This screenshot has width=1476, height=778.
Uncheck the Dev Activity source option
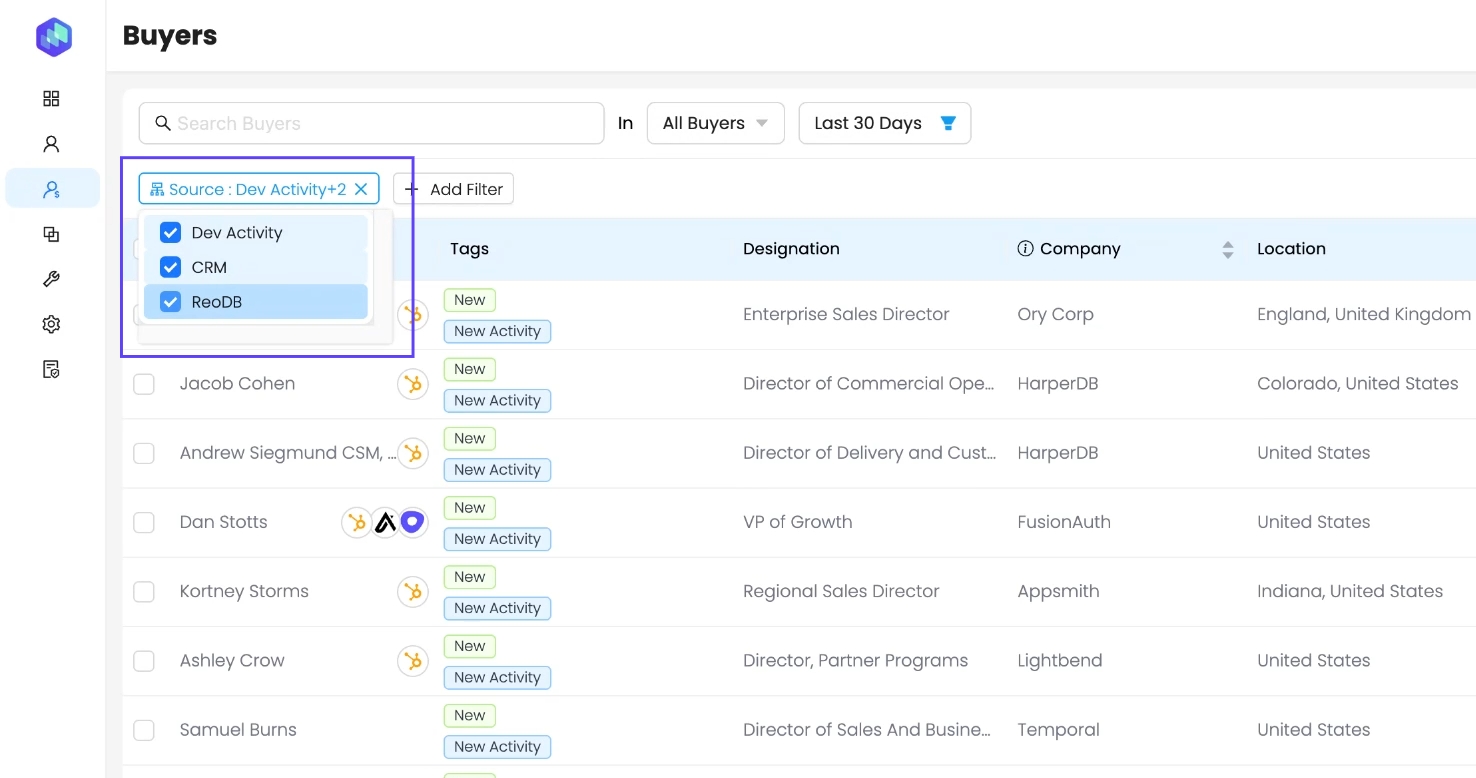pos(171,233)
